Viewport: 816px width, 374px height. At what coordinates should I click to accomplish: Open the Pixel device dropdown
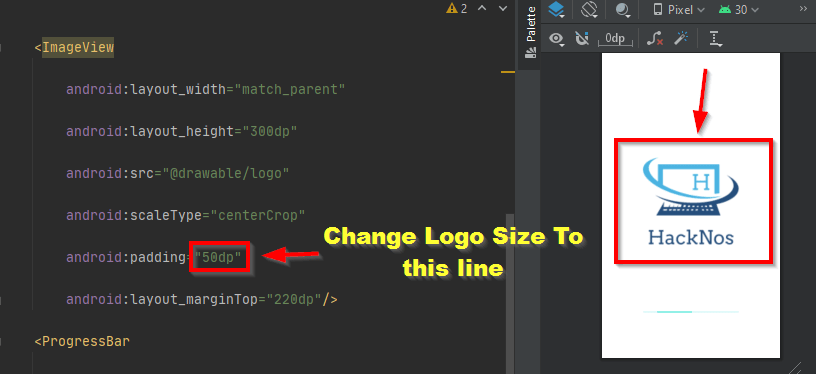(679, 10)
